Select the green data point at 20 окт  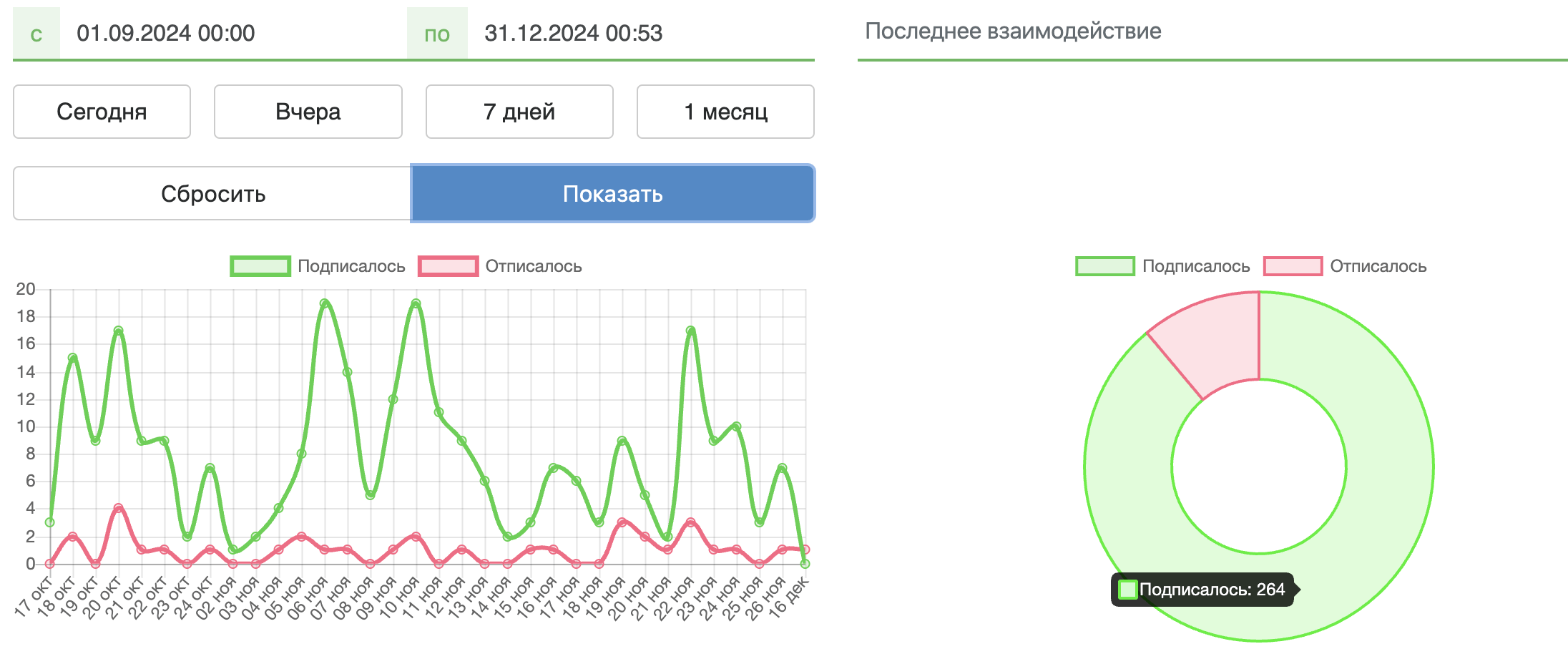tap(119, 331)
